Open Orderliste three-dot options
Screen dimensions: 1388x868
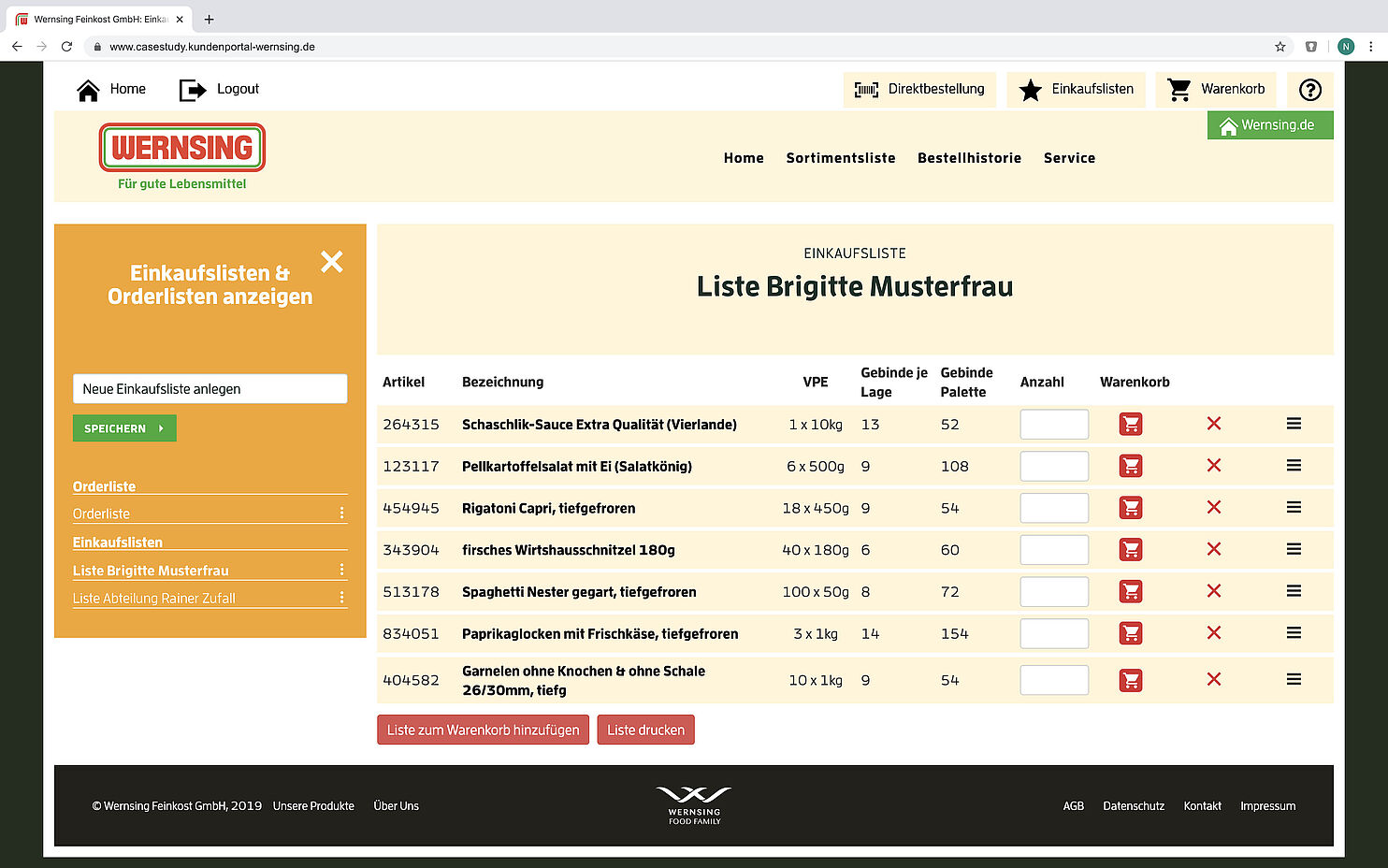(341, 513)
